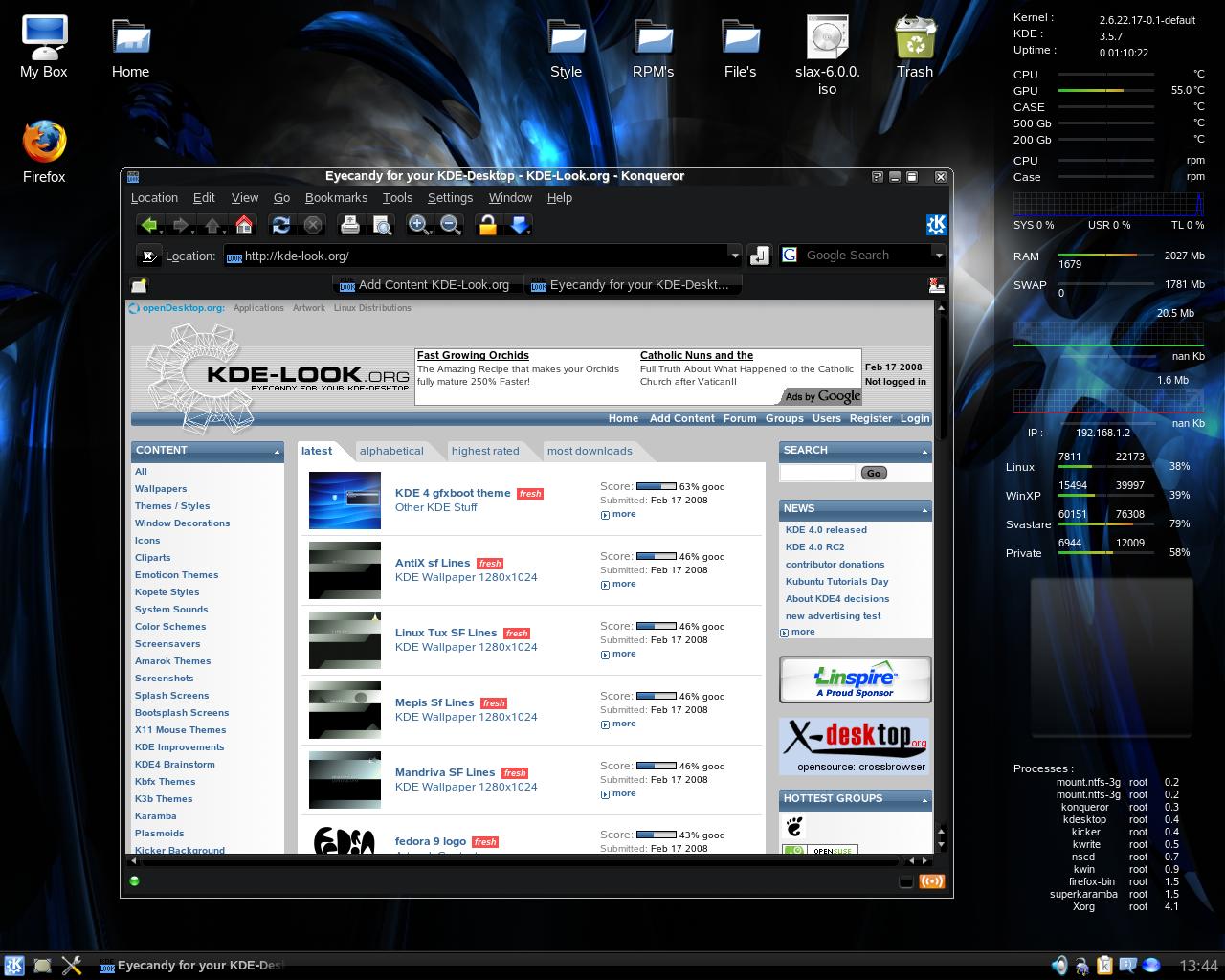Click the blue download arrow icon
This screenshot has height=980, width=1225.
(520, 225)
